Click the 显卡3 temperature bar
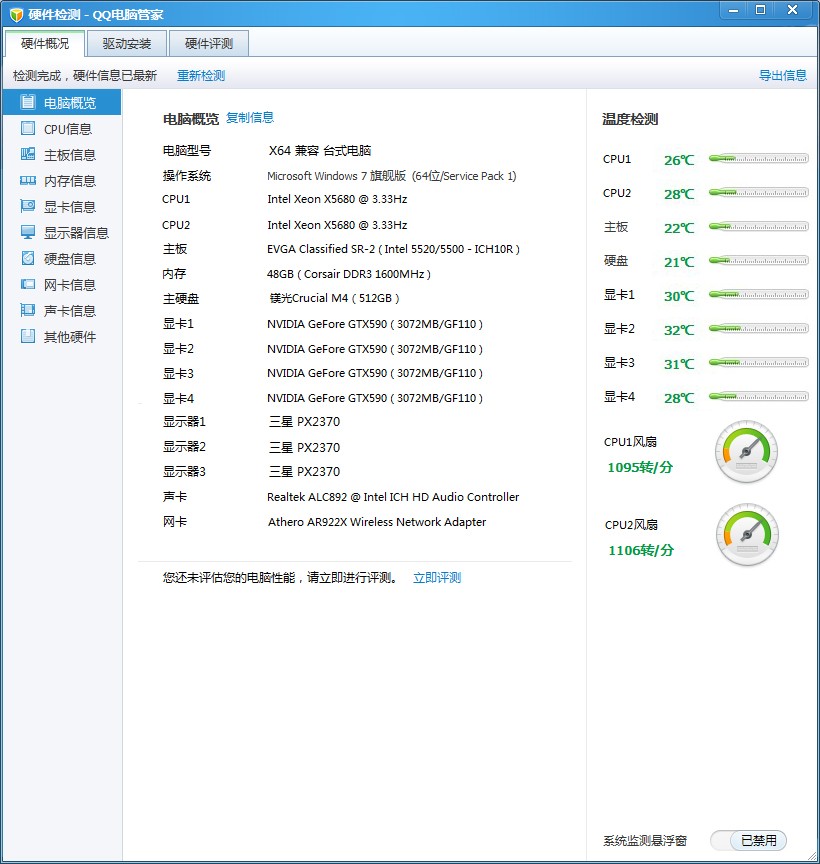The image size is (820, 864). [759, 363]
